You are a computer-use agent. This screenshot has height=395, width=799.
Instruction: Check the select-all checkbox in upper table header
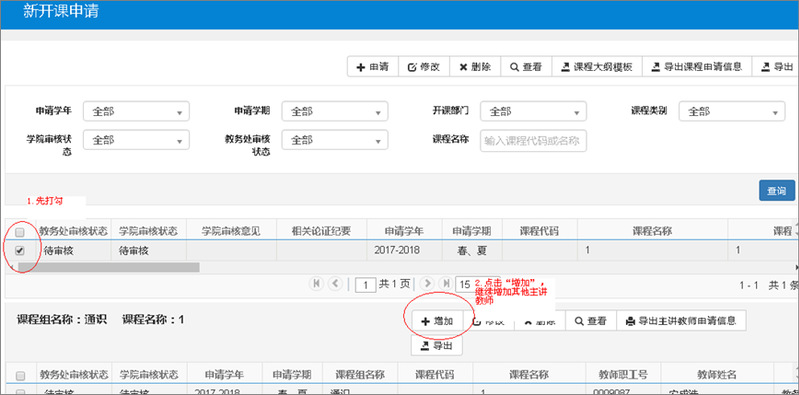[20, 232]
